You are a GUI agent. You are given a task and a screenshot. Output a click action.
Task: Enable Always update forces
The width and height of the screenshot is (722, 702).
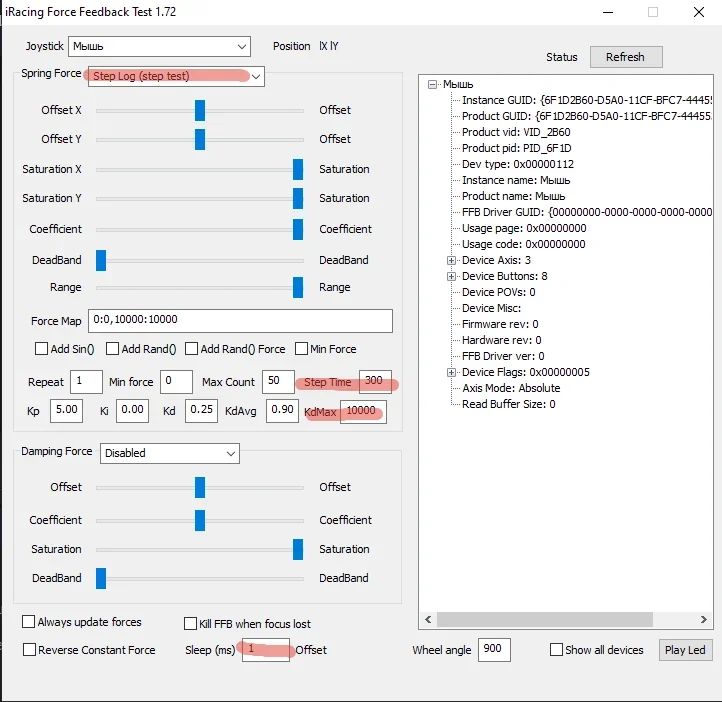click(29, 622)
